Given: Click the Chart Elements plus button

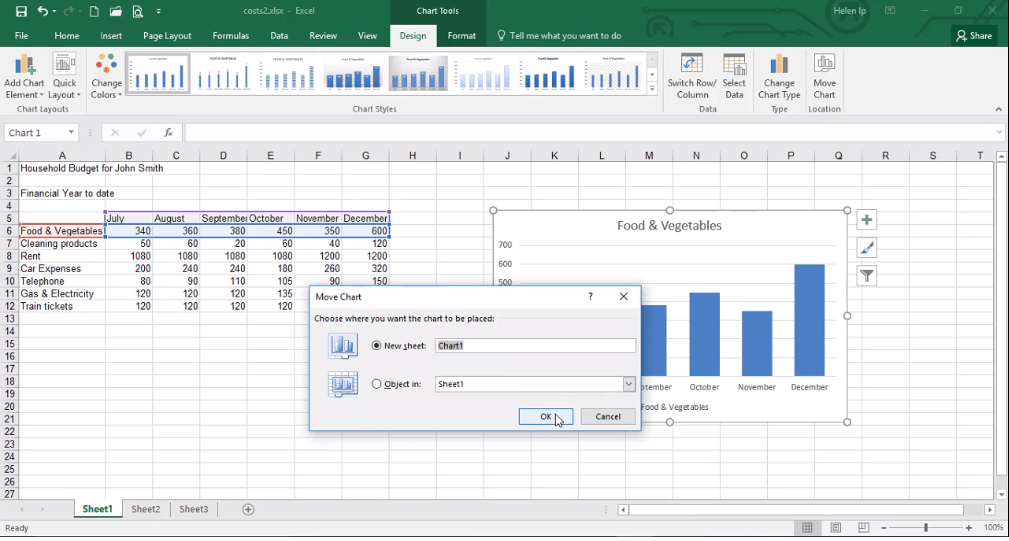Looking at the screenshot, I should (x=867, y=220).
